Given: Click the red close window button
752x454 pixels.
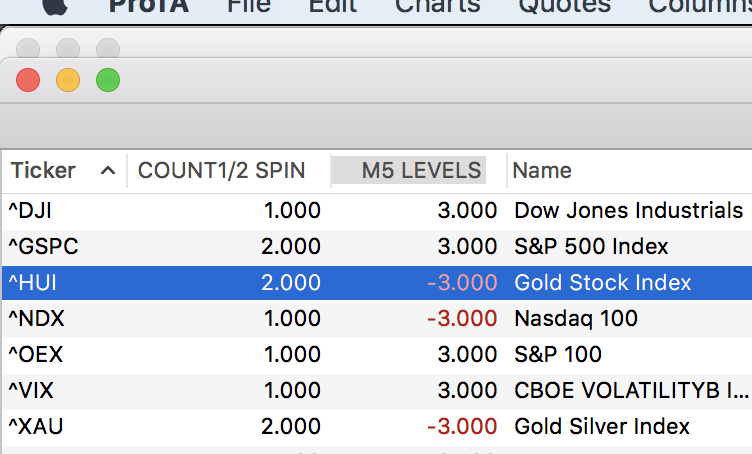Looking at the screenshot, I should click(28, 80).
